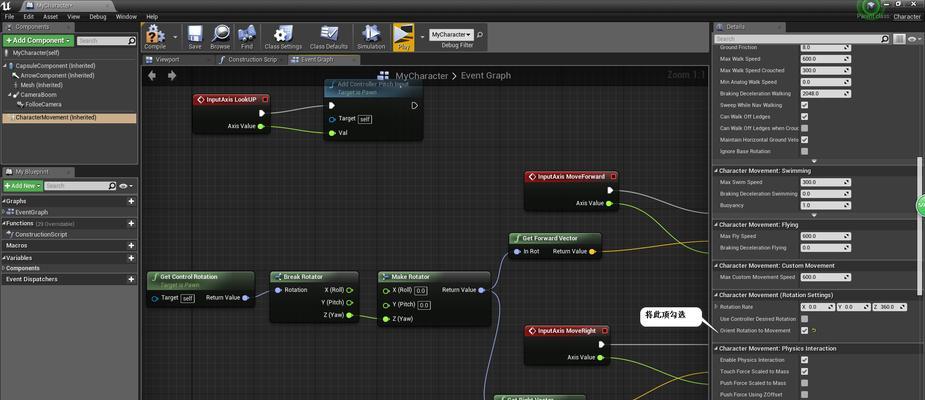Add a new graph with plus
925x400 pixels.
tap(131, 201)
